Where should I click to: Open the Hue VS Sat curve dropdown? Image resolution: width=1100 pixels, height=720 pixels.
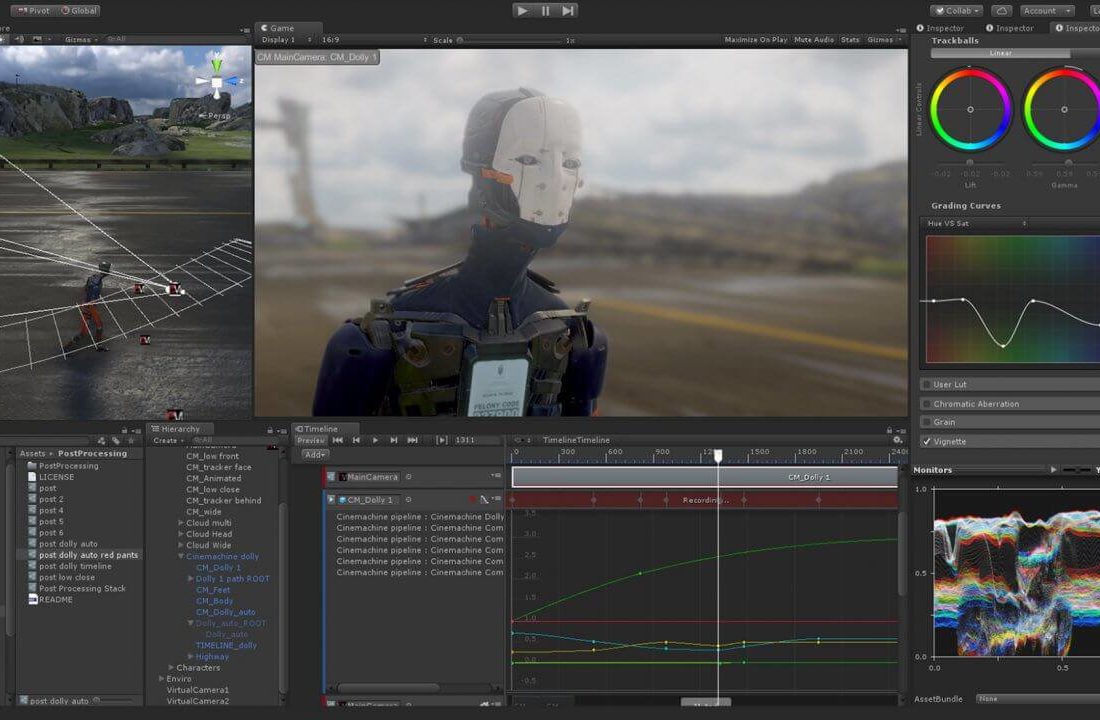[x=977, y=223]
